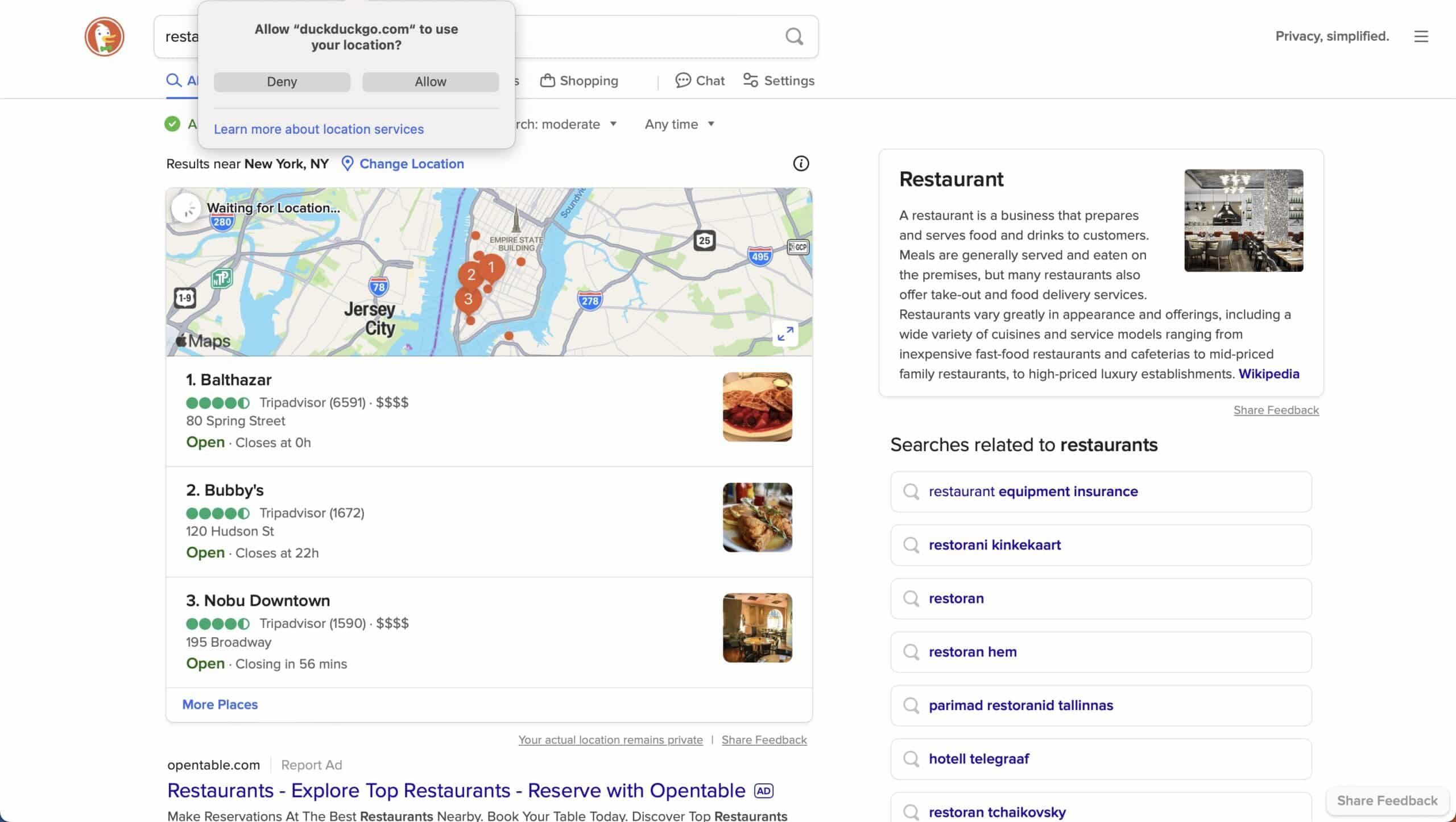
Task: Click map pin number 1
Action: (x=491, y=267)
